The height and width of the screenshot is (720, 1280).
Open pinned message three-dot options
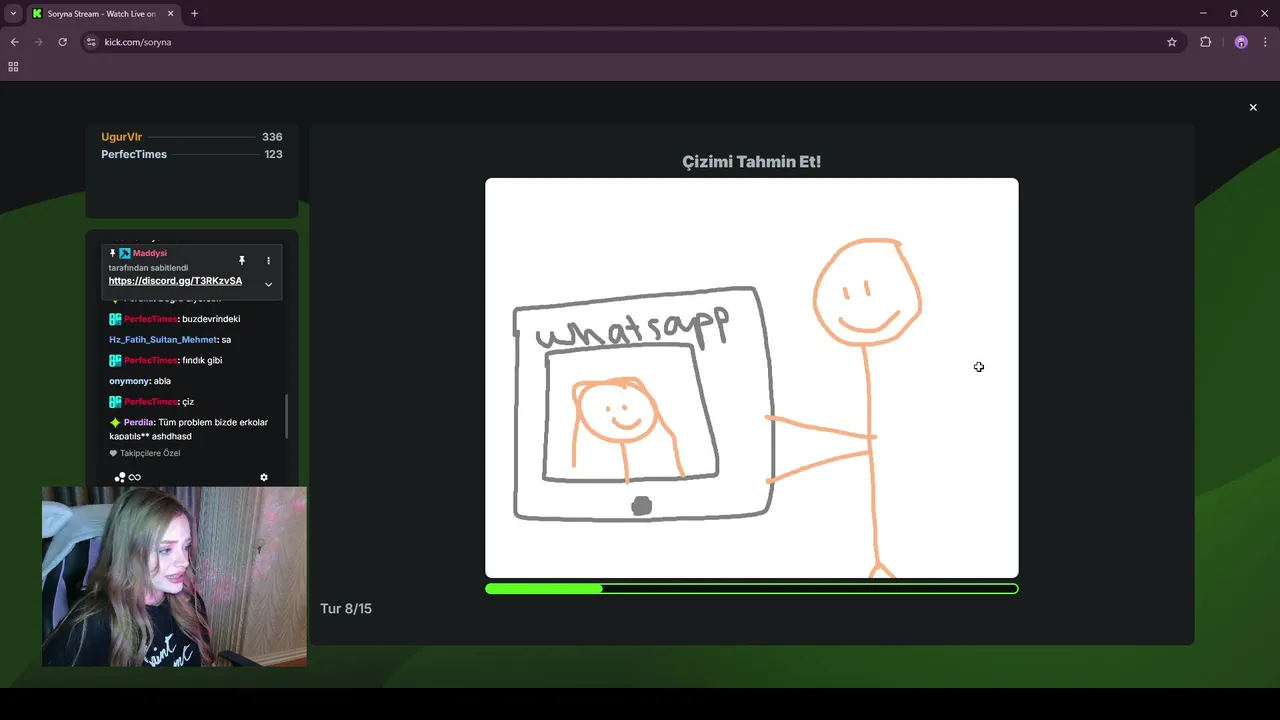coord(268,260)
